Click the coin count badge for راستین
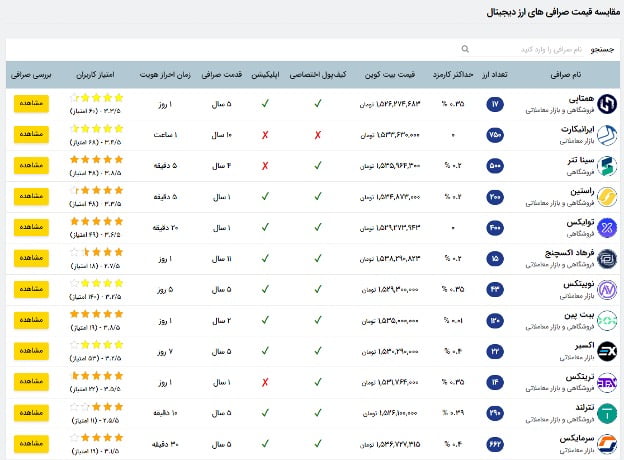 point(495,197)
